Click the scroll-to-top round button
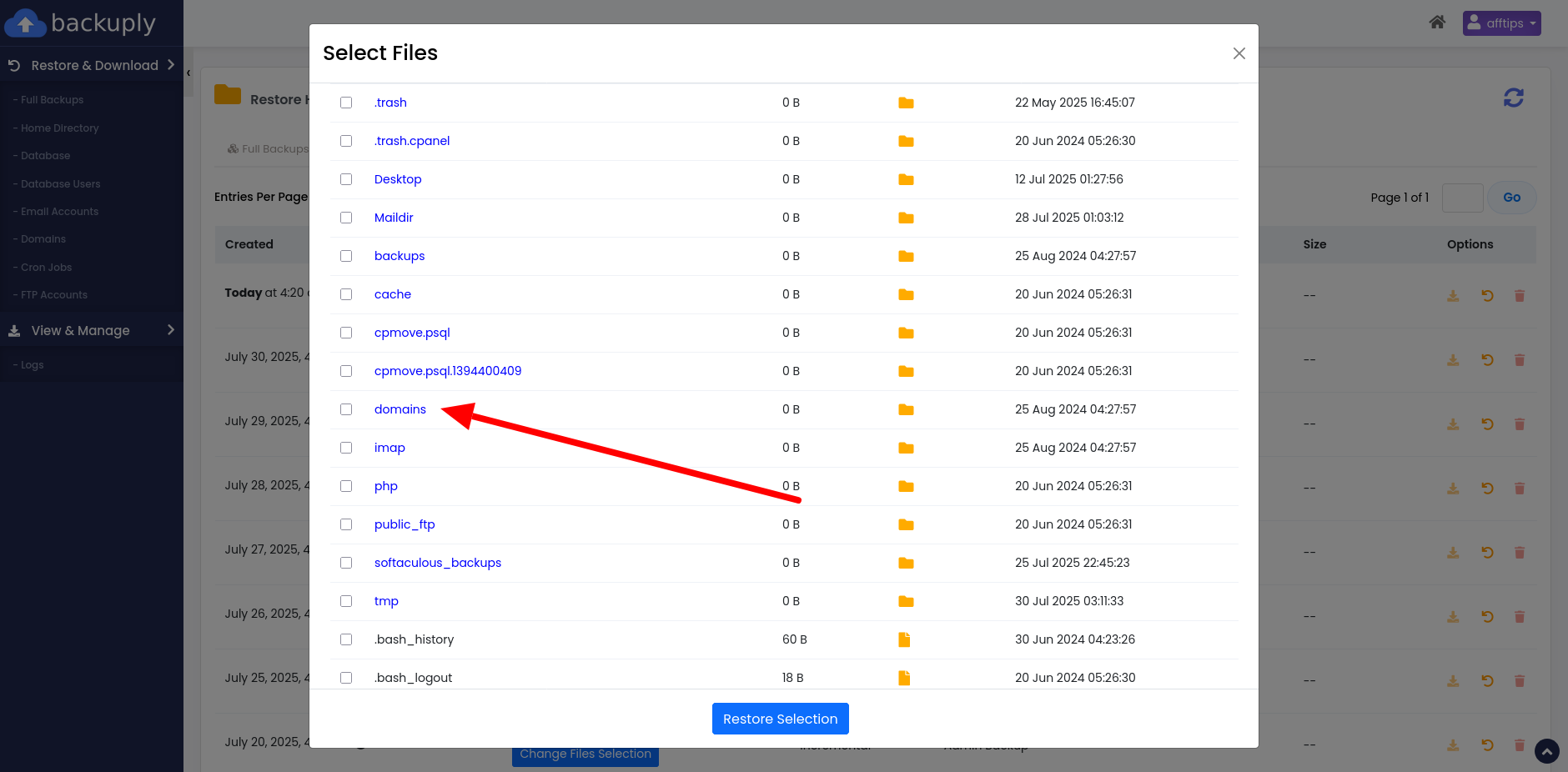Viewport: 1568px width, 772px height. [1547, 751]
